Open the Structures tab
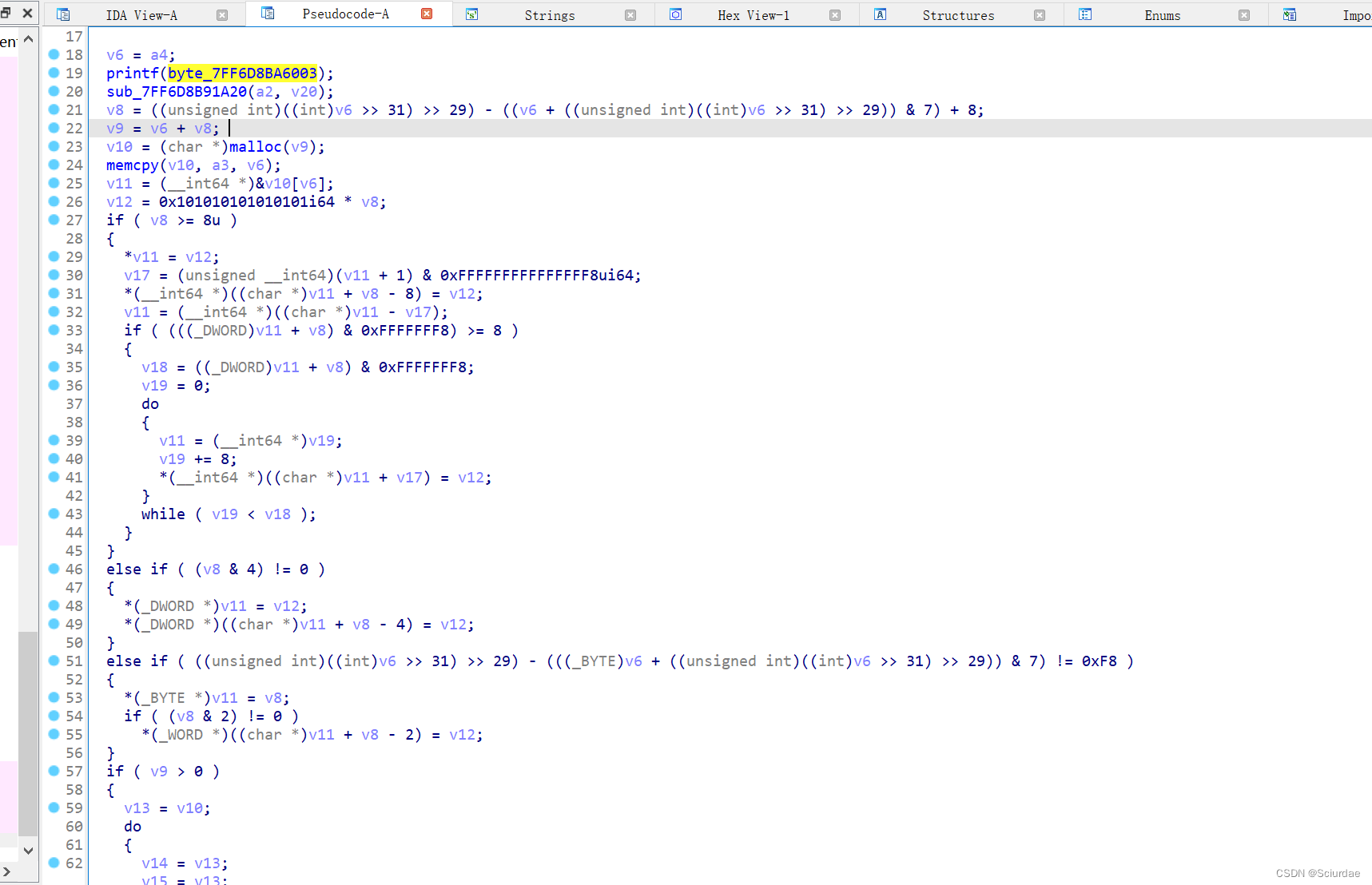 tap(958, 15)
